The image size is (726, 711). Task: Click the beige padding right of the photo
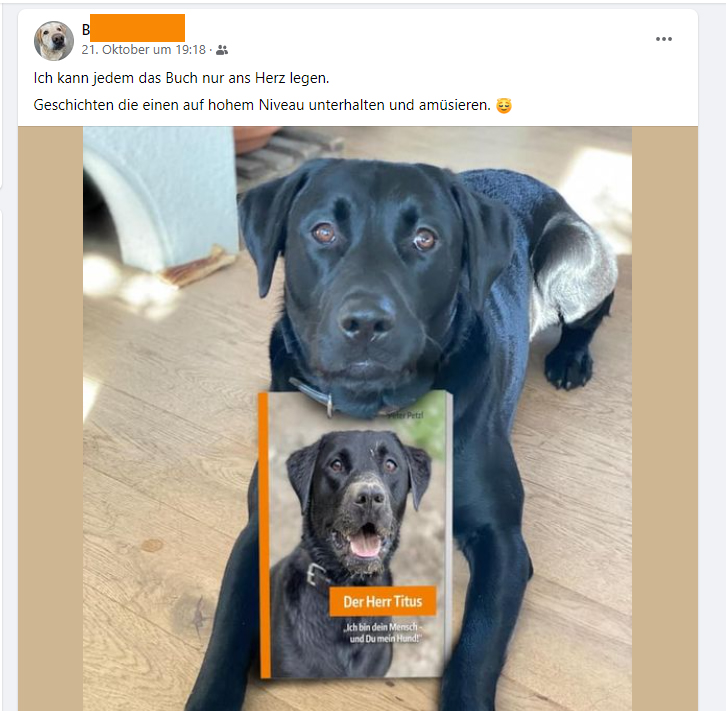[x=664, y=418]
